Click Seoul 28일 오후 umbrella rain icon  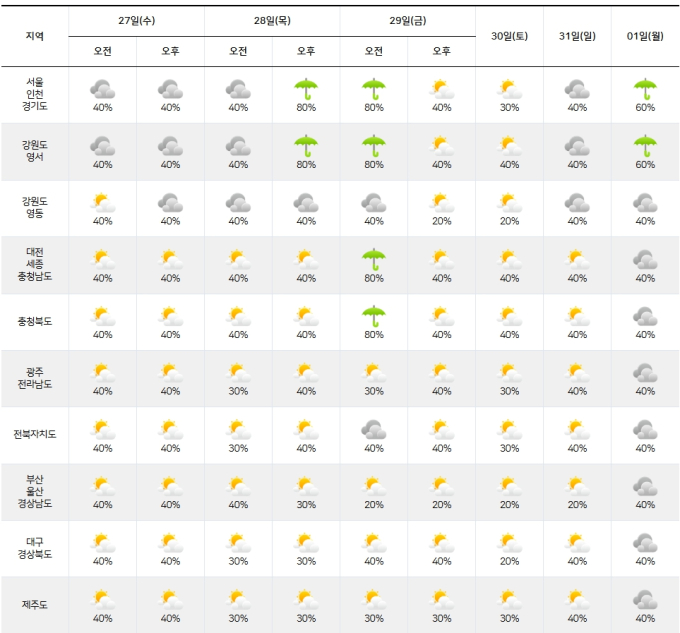click(x=306, y=89)
